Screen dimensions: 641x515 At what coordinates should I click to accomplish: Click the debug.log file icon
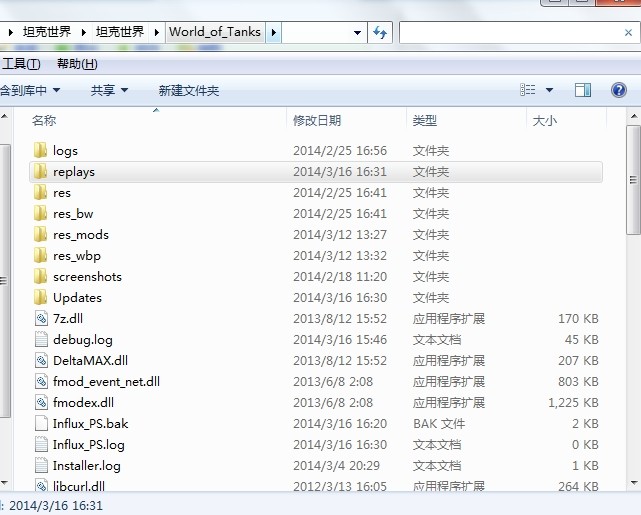41,339
